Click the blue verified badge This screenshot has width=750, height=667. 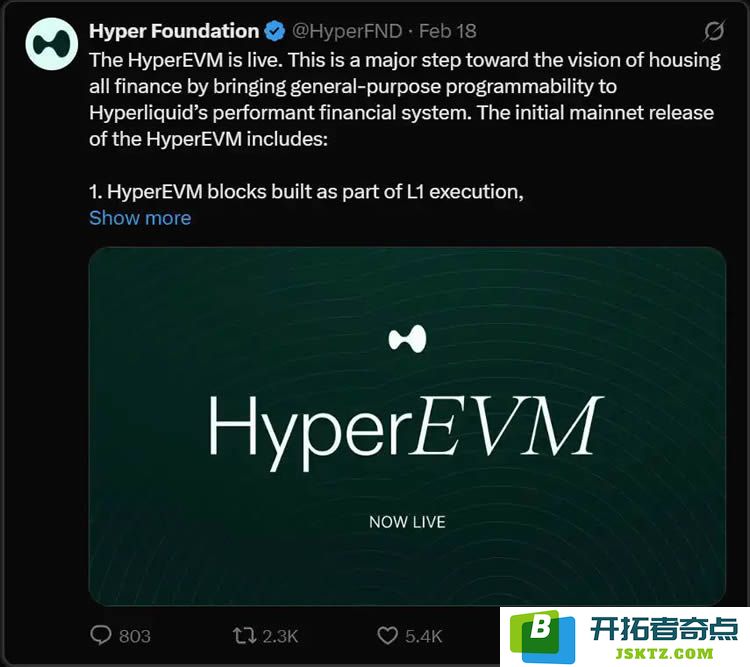pos(275,32)
